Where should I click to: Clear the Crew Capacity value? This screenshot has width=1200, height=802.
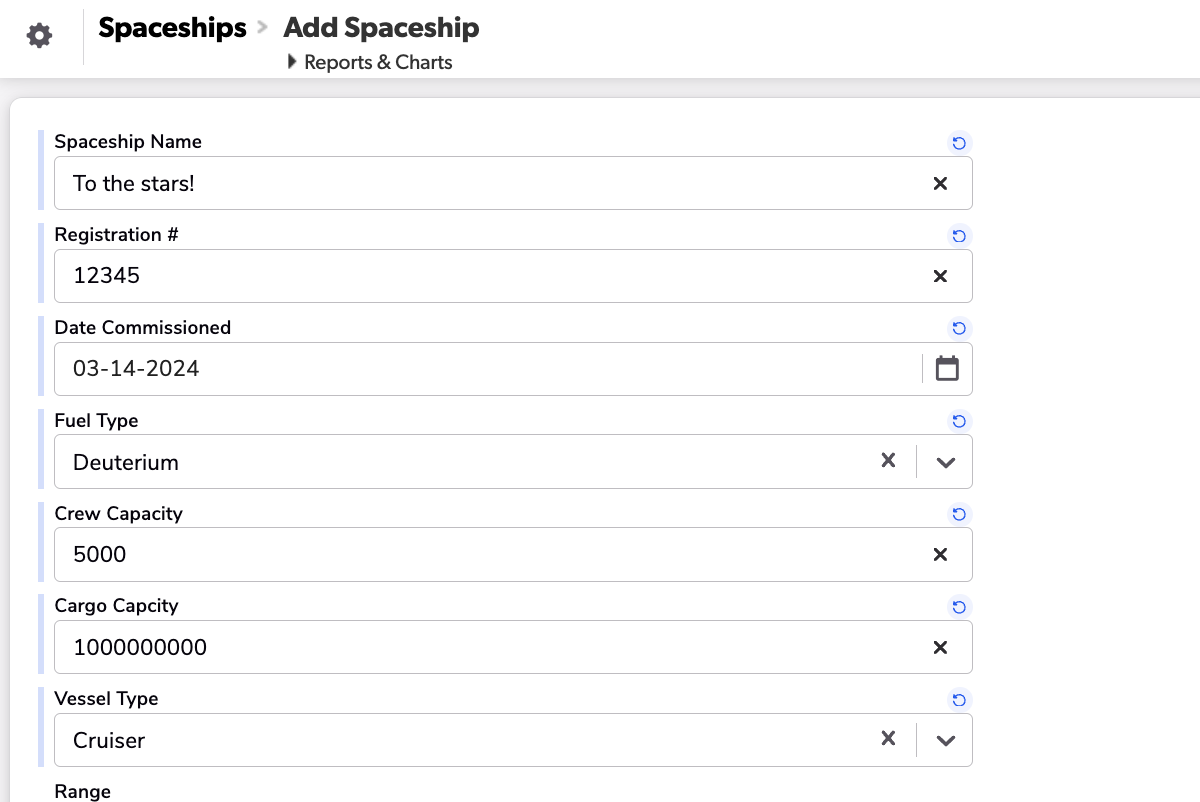[939, 554]
